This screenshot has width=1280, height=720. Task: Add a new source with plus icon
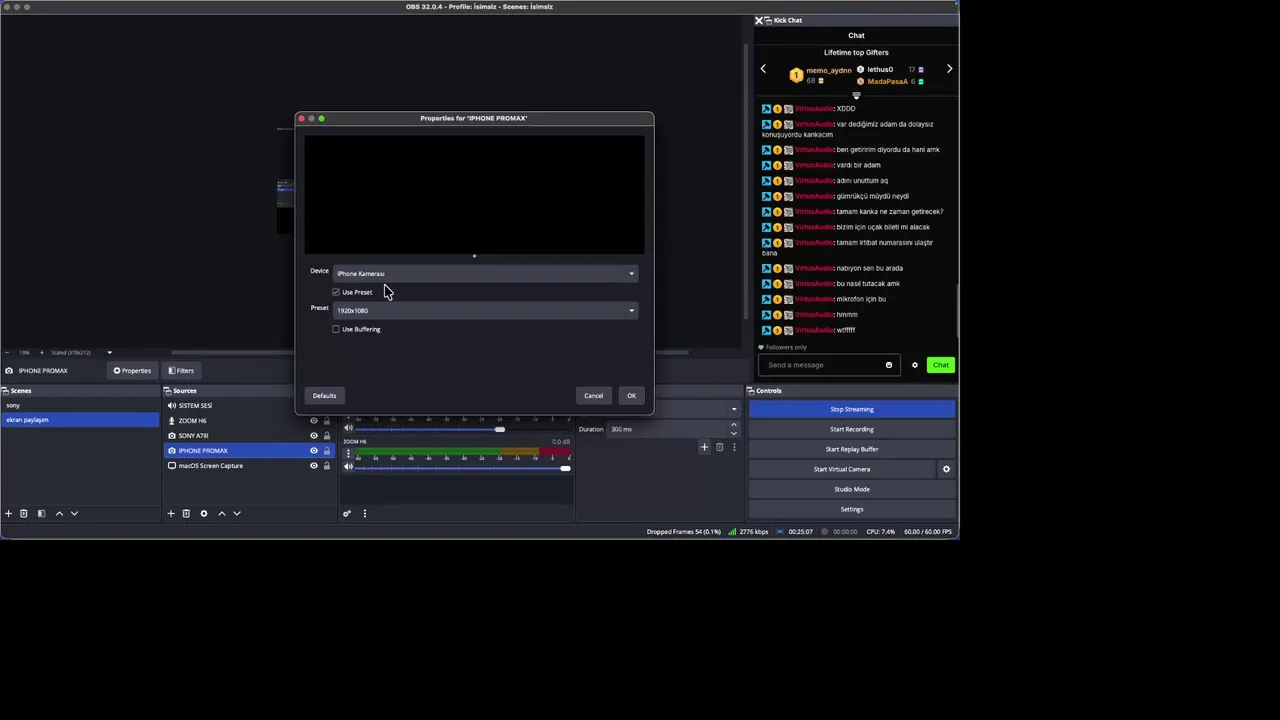coord(171,513)
